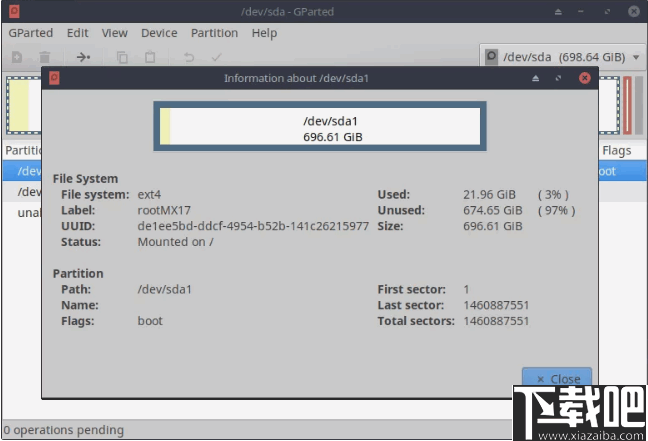Click the label value rootMX17

(164, 210)
